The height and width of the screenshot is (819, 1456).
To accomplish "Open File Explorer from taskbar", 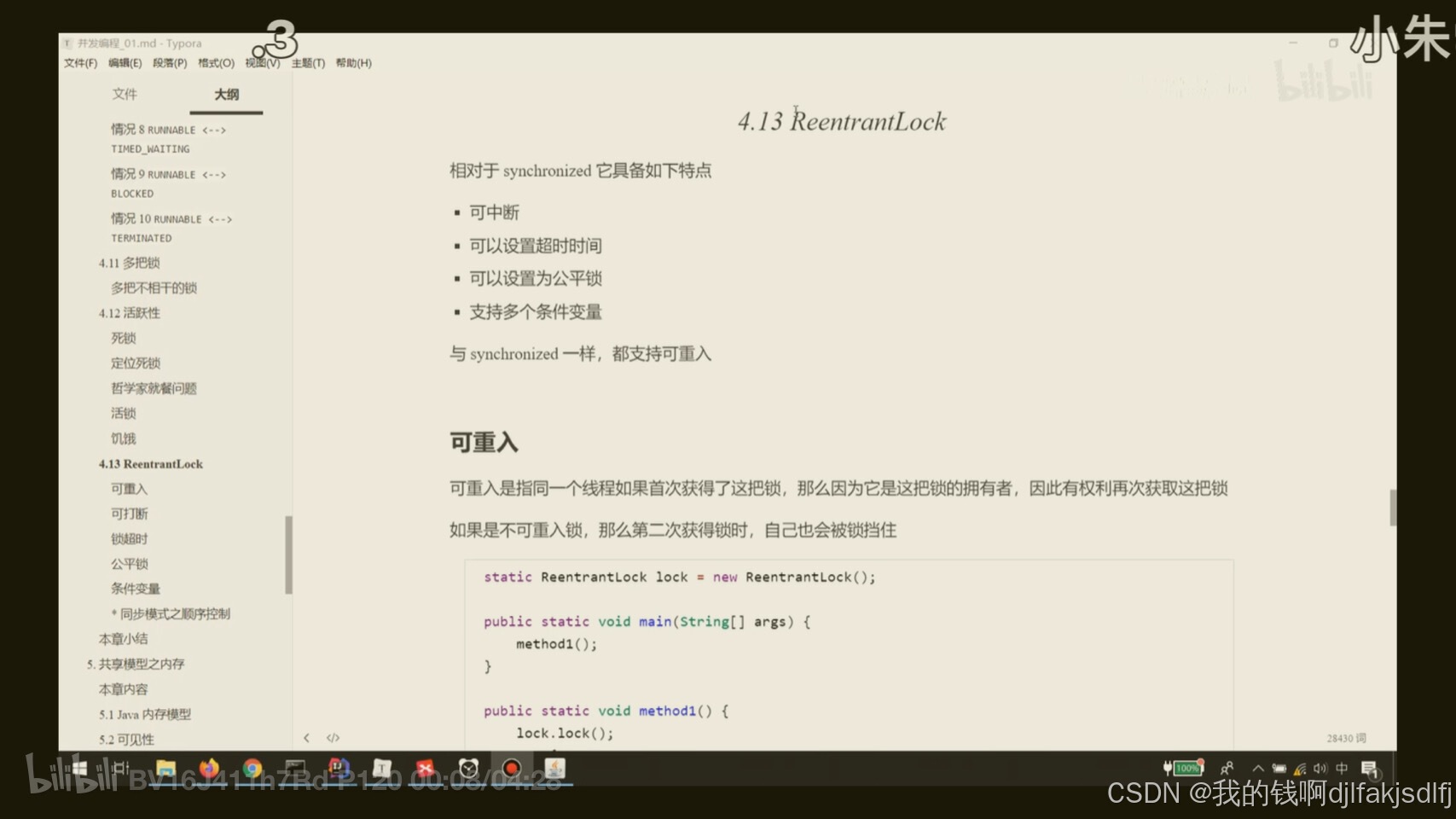I will 165,769.
